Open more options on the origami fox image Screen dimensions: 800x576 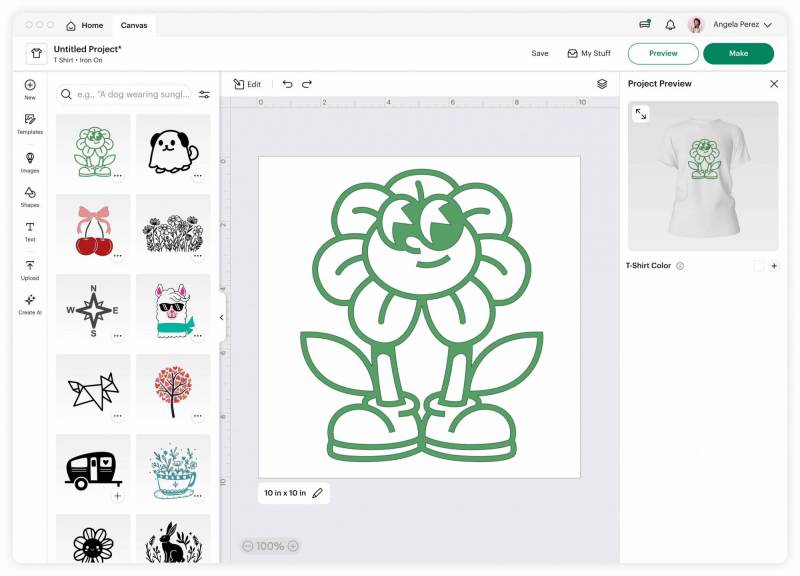click(118, 416)
